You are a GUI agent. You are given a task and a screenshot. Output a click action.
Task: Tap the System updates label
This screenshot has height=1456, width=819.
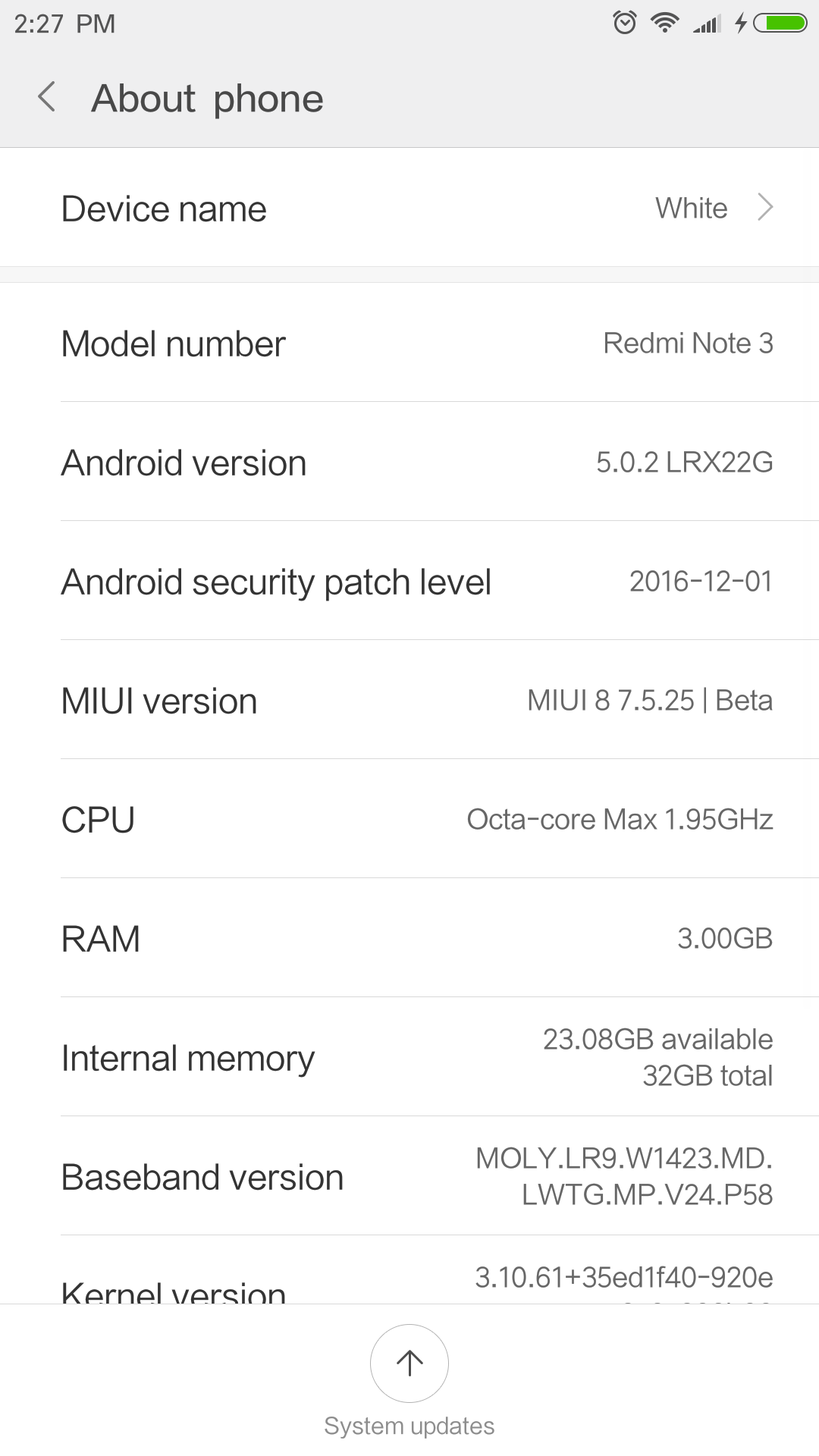[409, 1426]
